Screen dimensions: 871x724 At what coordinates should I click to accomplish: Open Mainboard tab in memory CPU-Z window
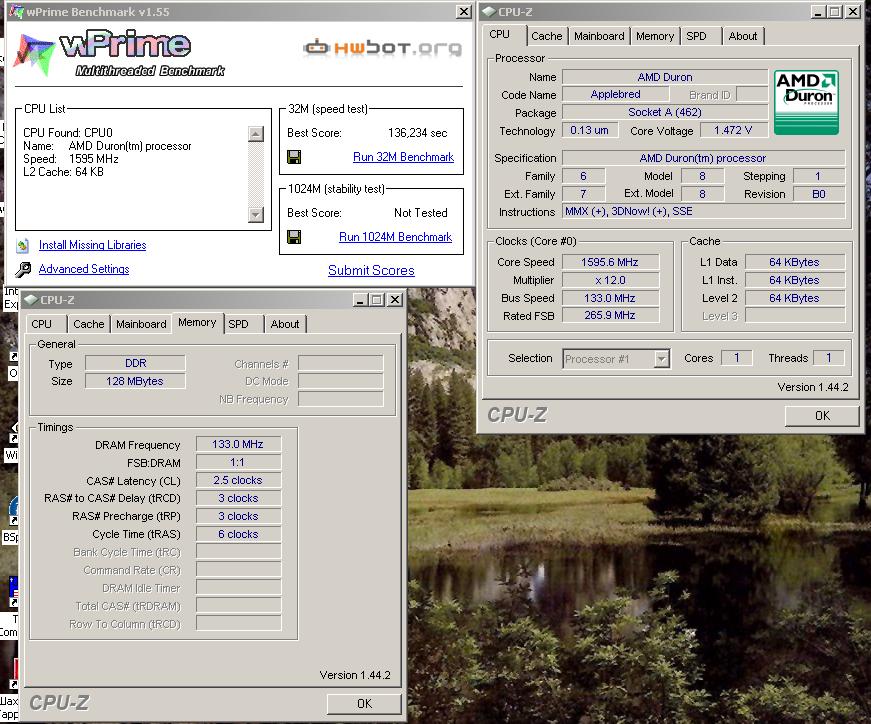(x=141, y=324)
